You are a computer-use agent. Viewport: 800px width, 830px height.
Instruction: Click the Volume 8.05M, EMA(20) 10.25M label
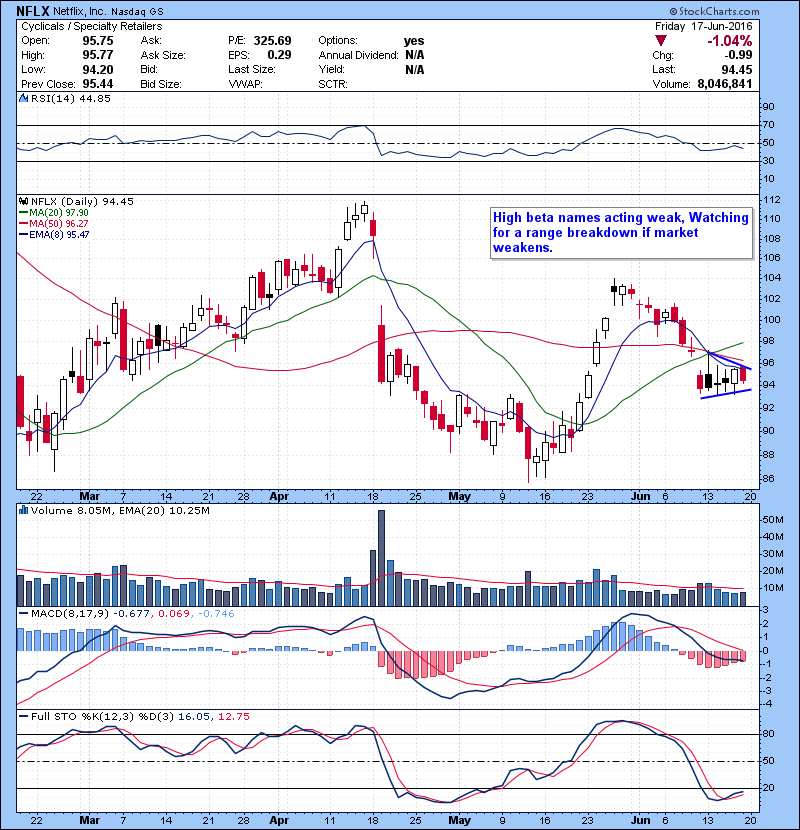coord(120,511)
